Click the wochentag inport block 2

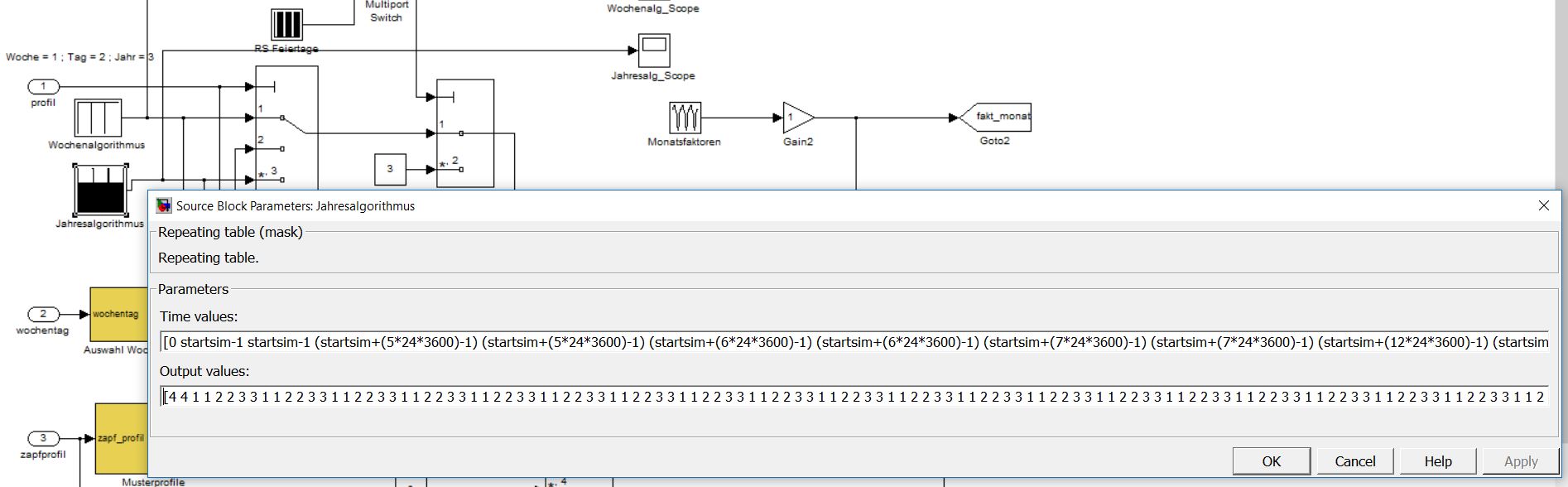tap(43, 314)
